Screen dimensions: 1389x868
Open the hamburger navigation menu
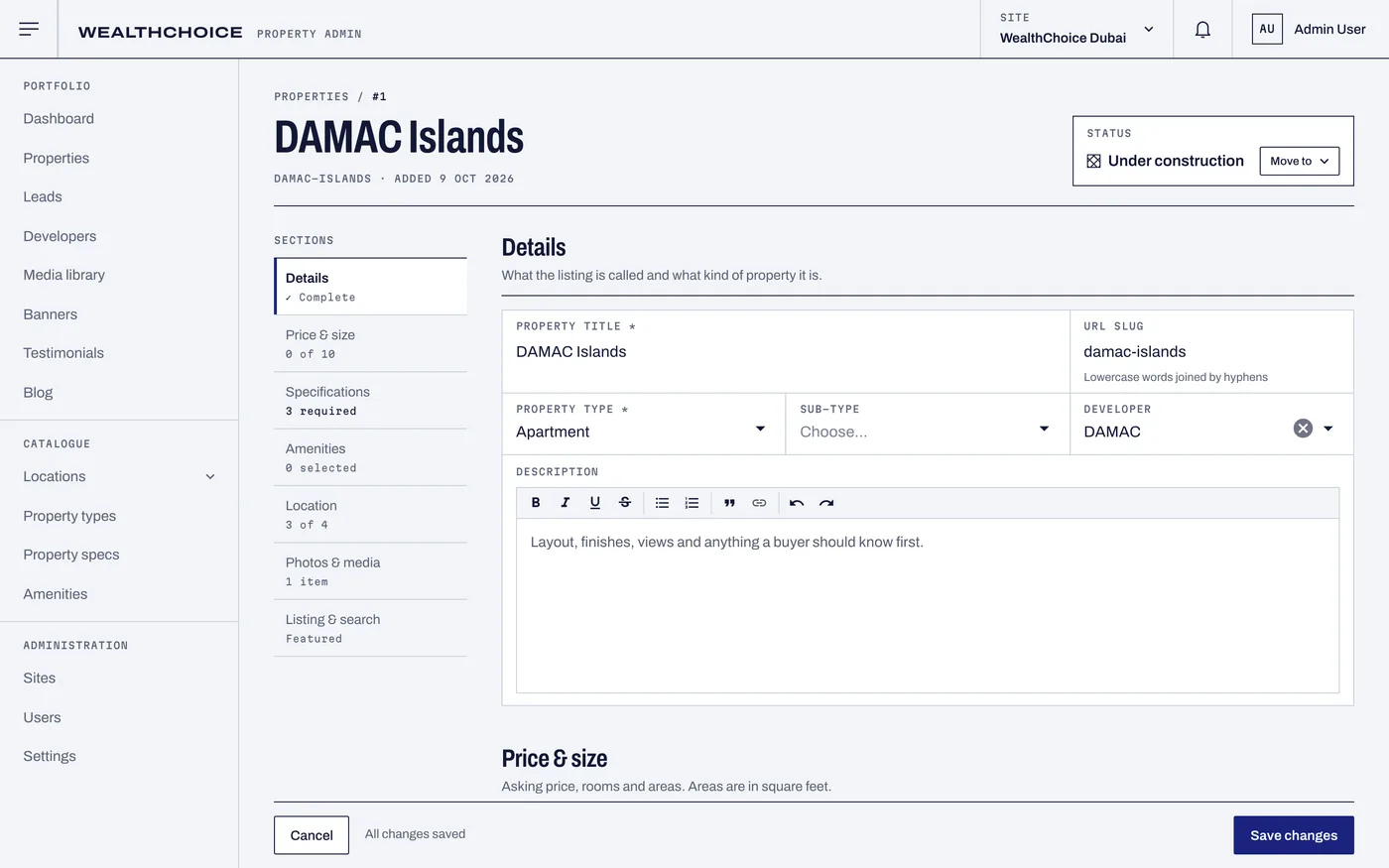point(29,29)
